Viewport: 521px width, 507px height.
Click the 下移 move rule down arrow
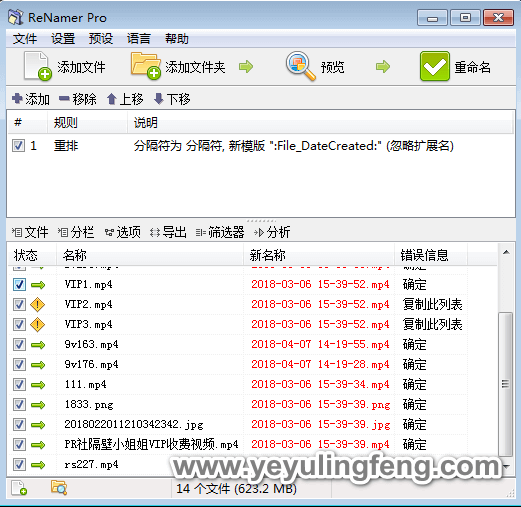coord(159,99)
